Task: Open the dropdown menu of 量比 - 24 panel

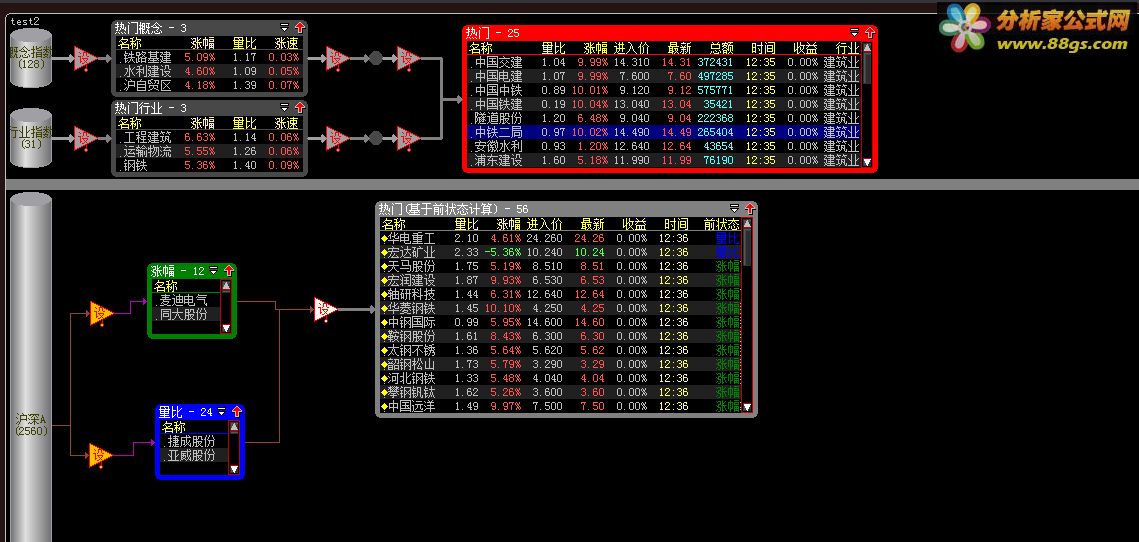Action: click(x=222, y=412)
